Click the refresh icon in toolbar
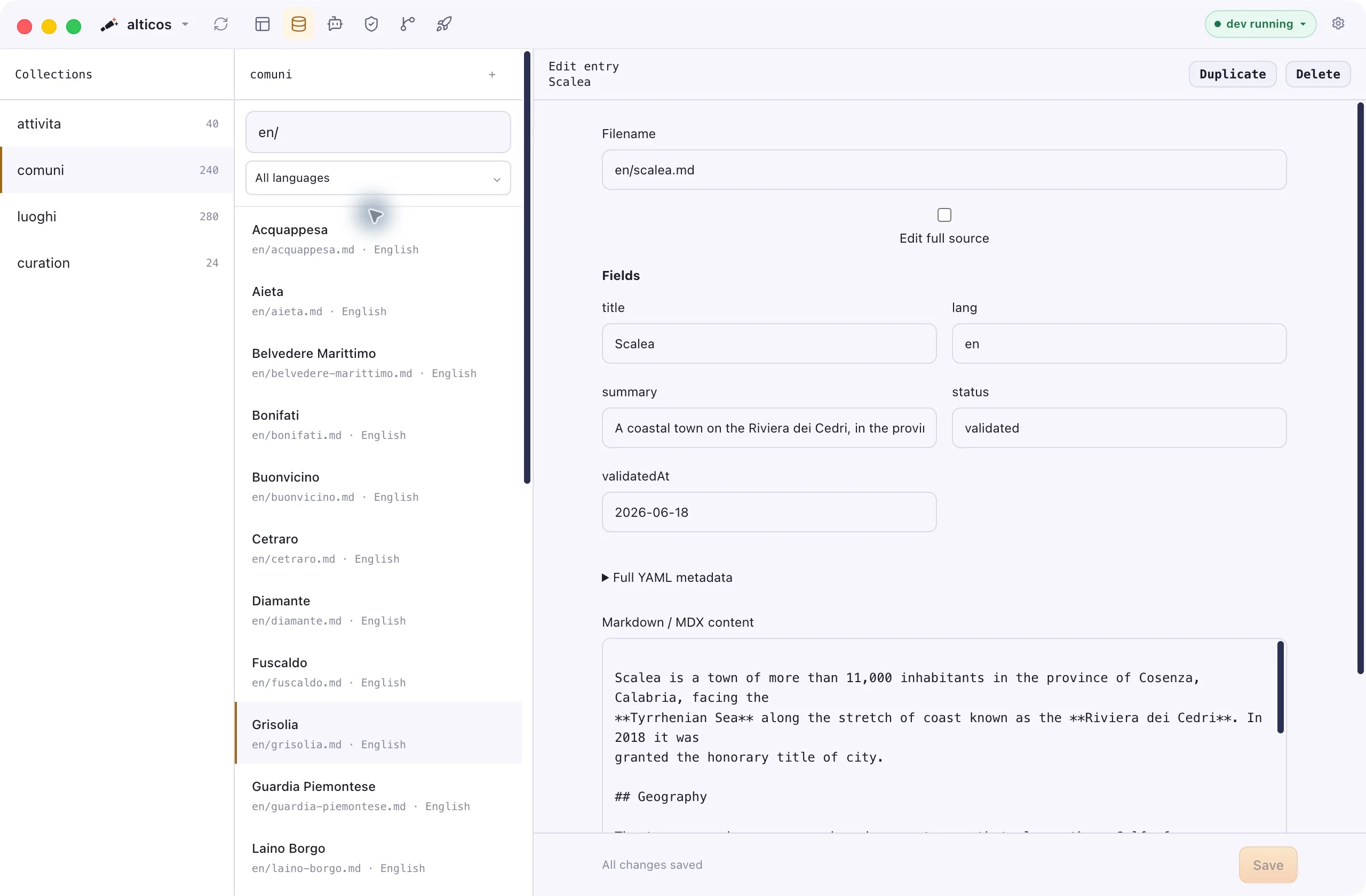The height and width of the screenshot is (896, 1366). (x=221, y=24)
